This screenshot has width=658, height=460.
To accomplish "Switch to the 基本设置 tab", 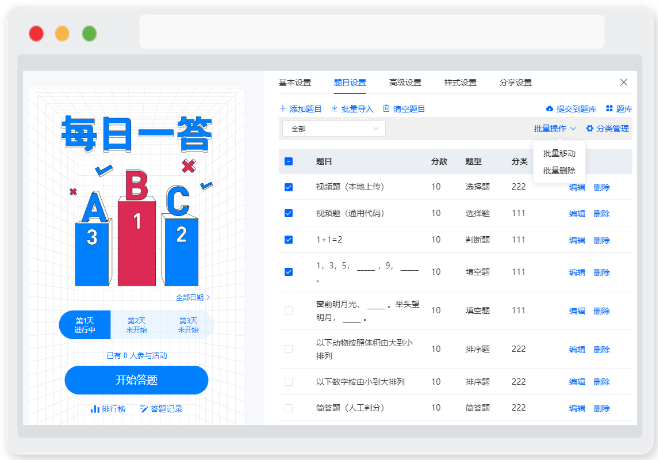I will (x=295, y=83).
